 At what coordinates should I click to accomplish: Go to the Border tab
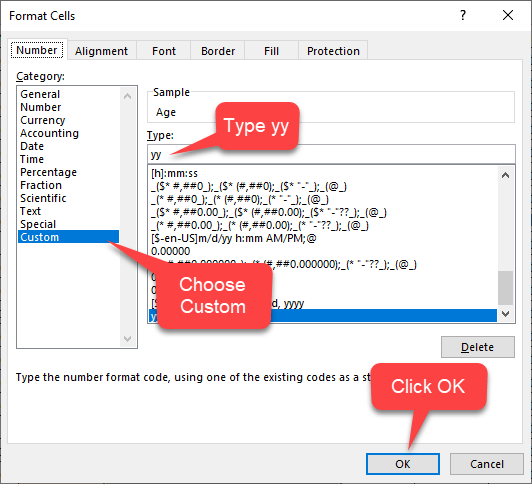(218, 51)
